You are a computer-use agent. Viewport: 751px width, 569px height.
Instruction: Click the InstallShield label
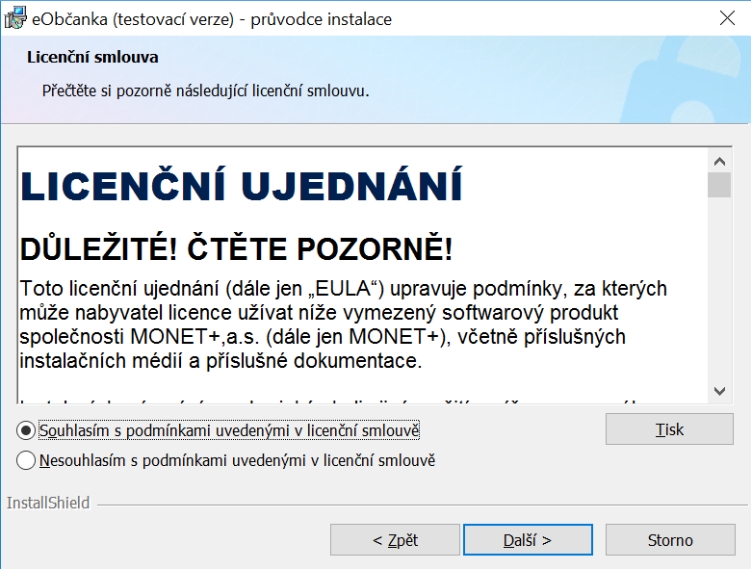click(48, 503)
